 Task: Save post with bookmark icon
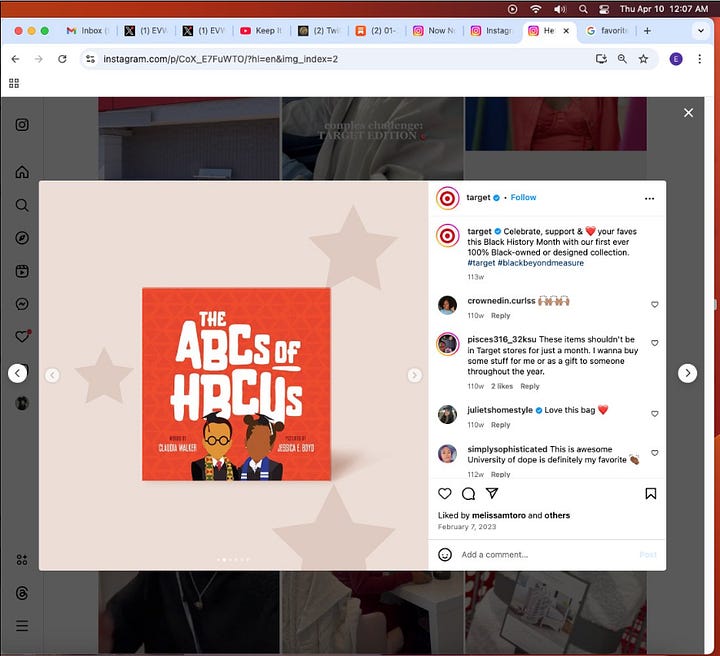point(651,493)
